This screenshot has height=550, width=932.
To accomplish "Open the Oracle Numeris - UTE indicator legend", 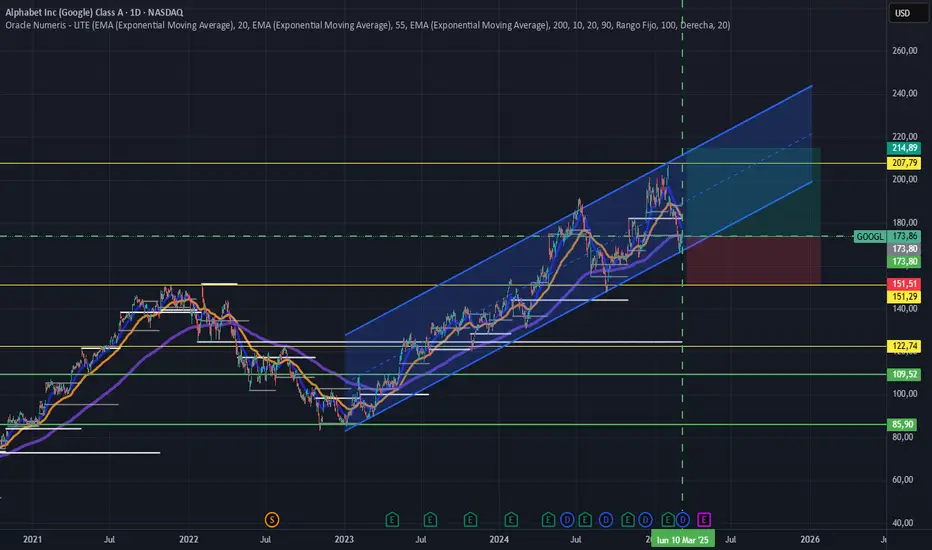I will click(368, 25).
